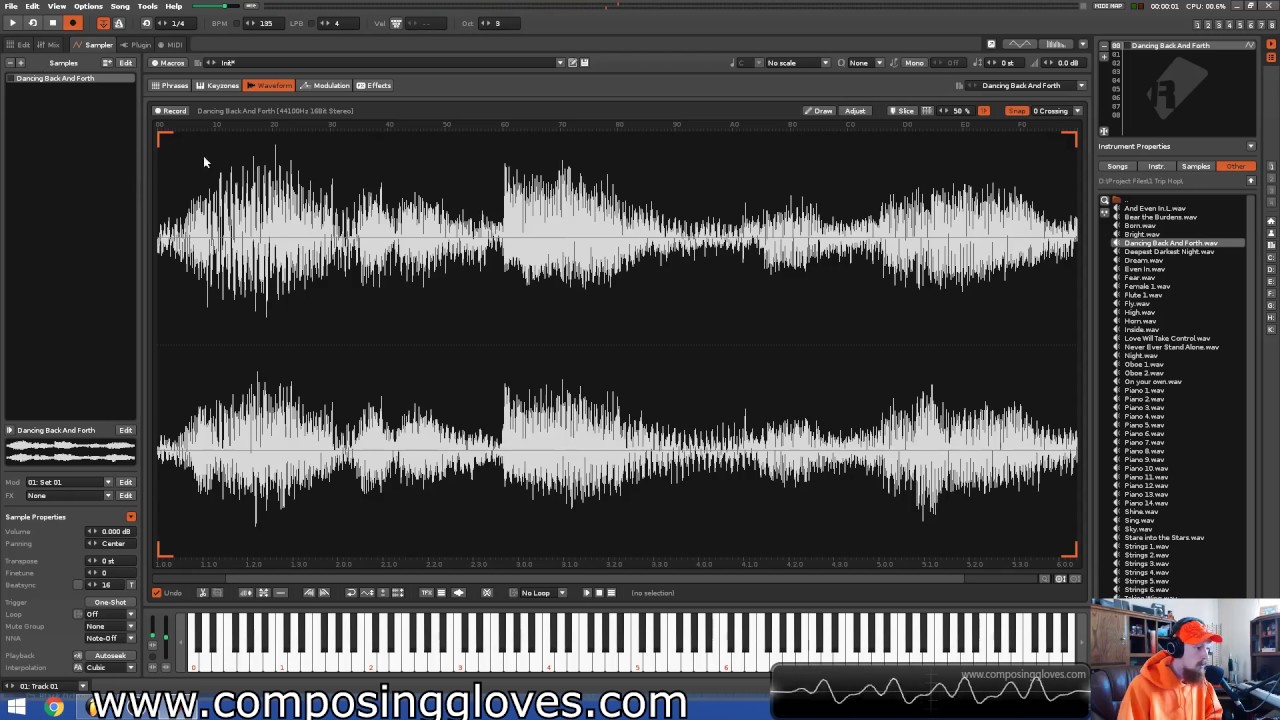The height and width of the screenshot is (720, 1280).
Task: Click the stop sample icon beside No Loop
Action: tap(599, 593)
